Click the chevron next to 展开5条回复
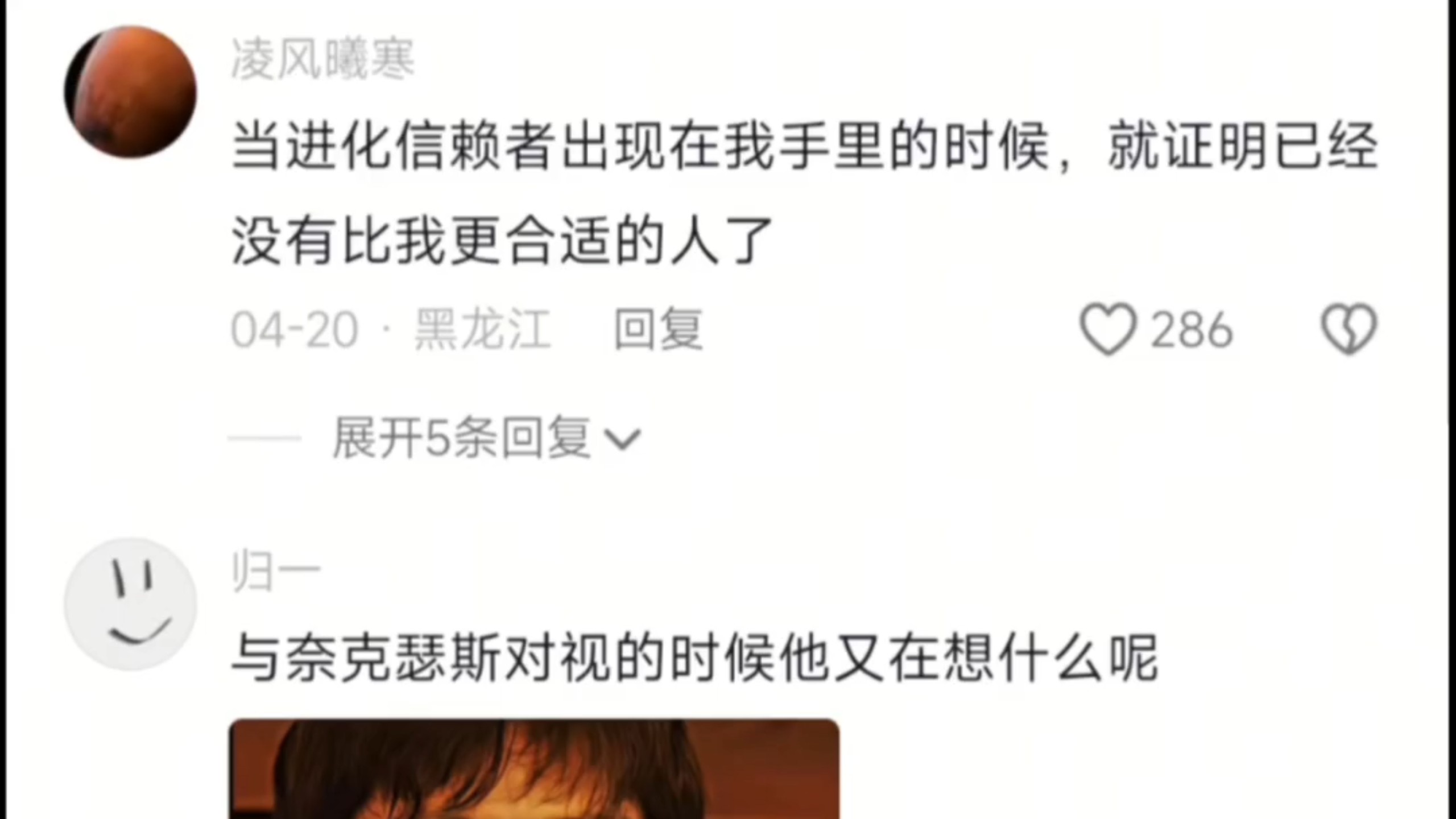 click(622, 440)
